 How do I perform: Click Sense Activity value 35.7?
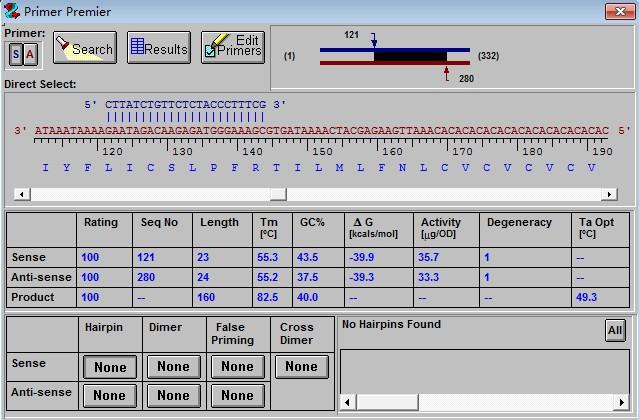coord(428,257)
